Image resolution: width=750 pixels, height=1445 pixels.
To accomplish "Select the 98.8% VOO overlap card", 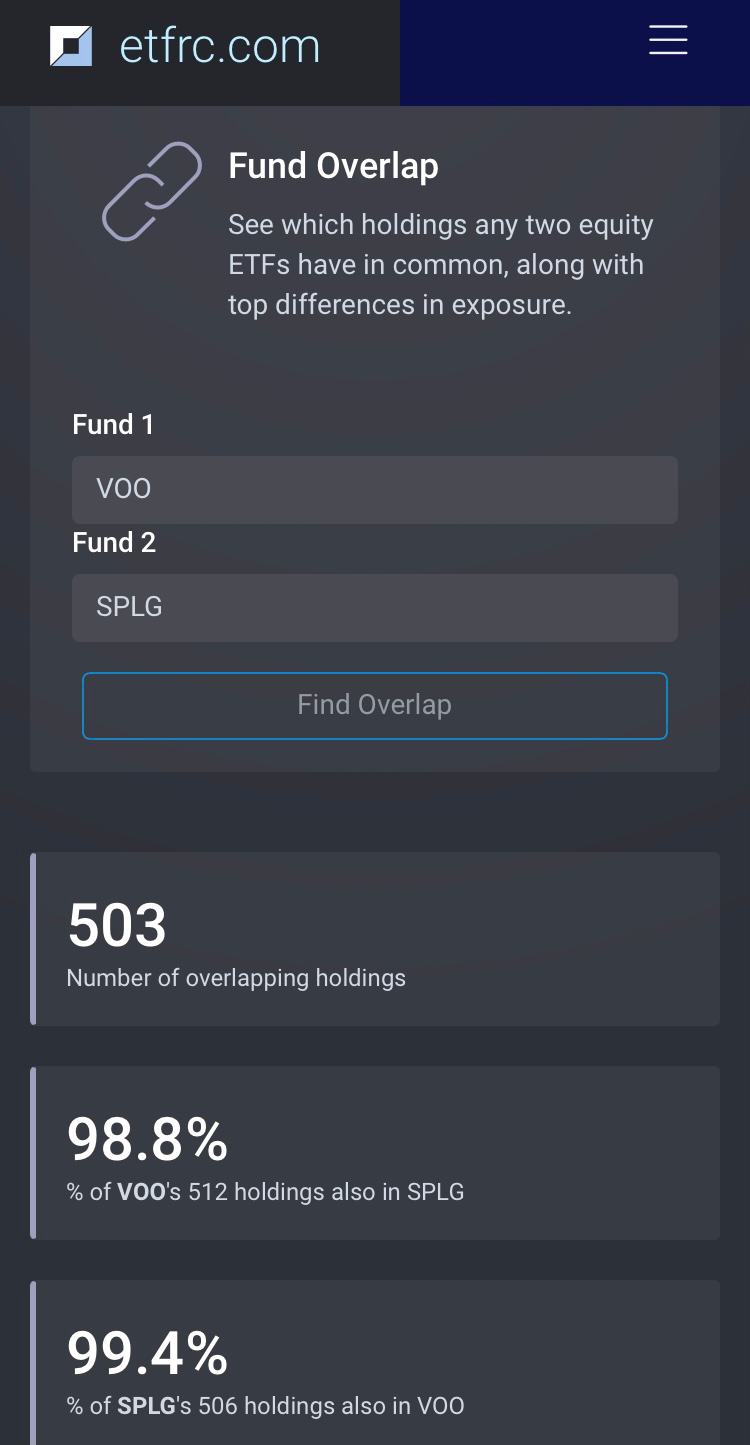I will (x=374, y=1152).
